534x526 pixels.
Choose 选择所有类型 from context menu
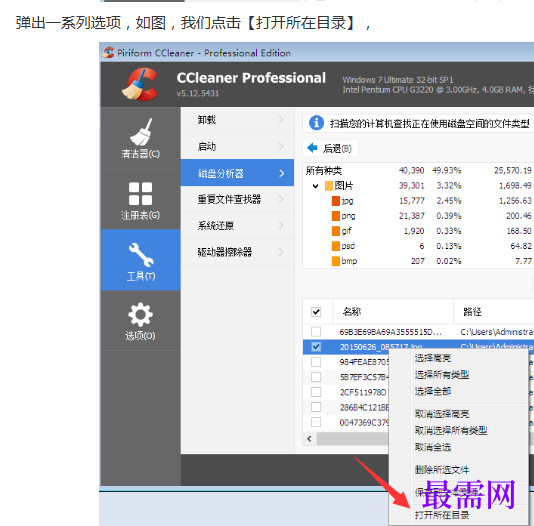442,374
